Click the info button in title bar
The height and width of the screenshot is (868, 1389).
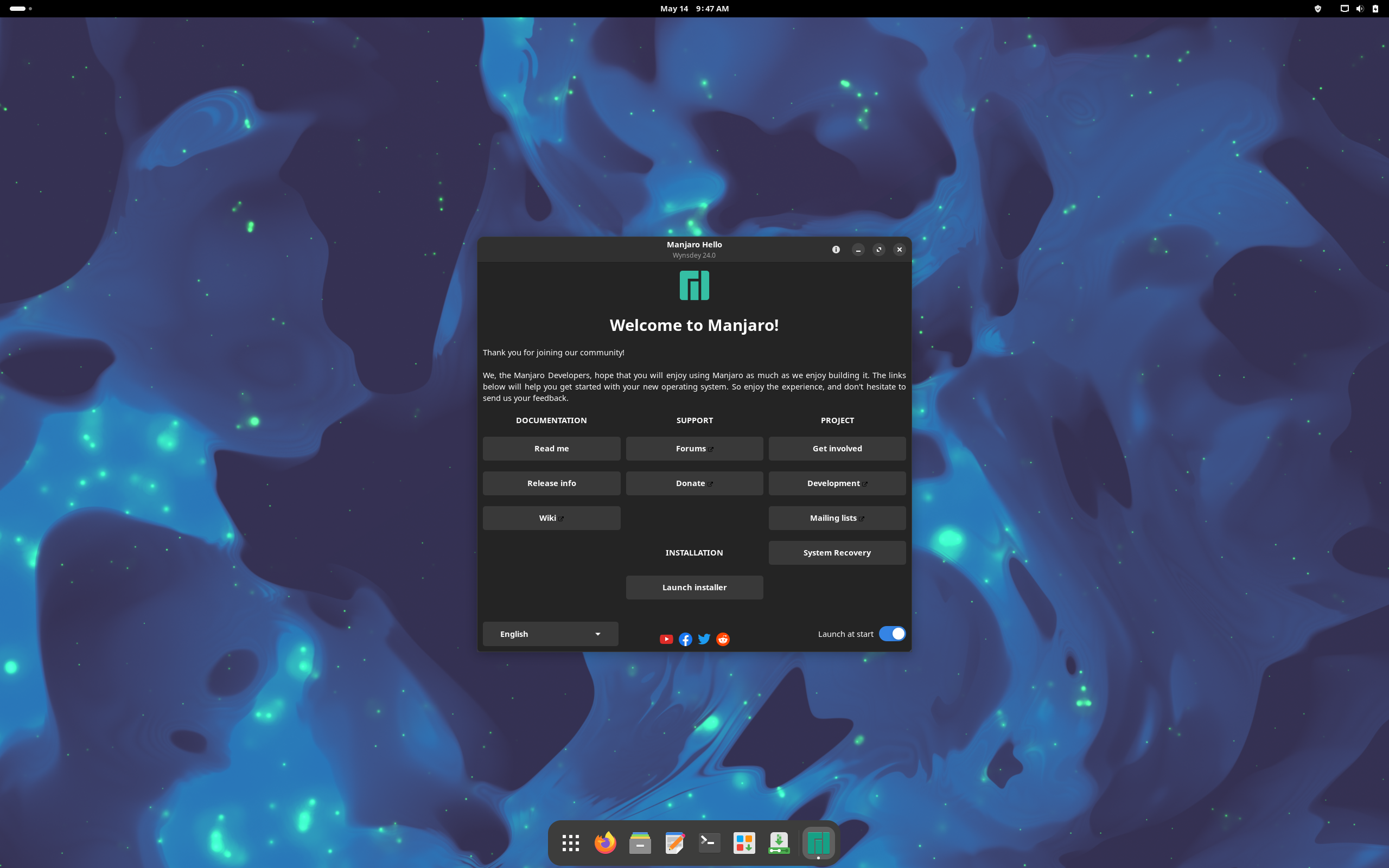coord(836,249)
